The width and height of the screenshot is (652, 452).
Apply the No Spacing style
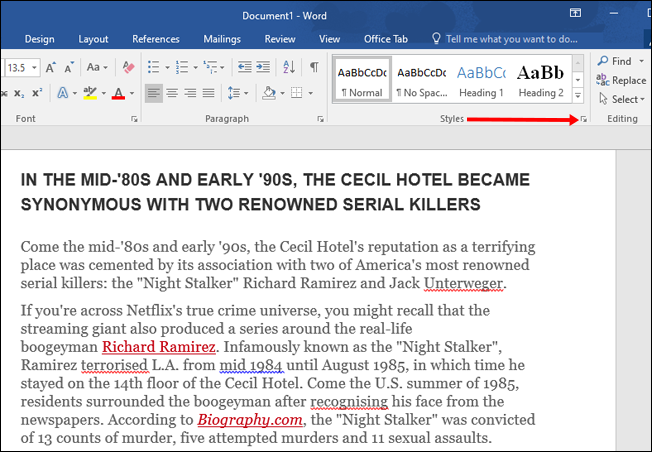pos(422,81)
